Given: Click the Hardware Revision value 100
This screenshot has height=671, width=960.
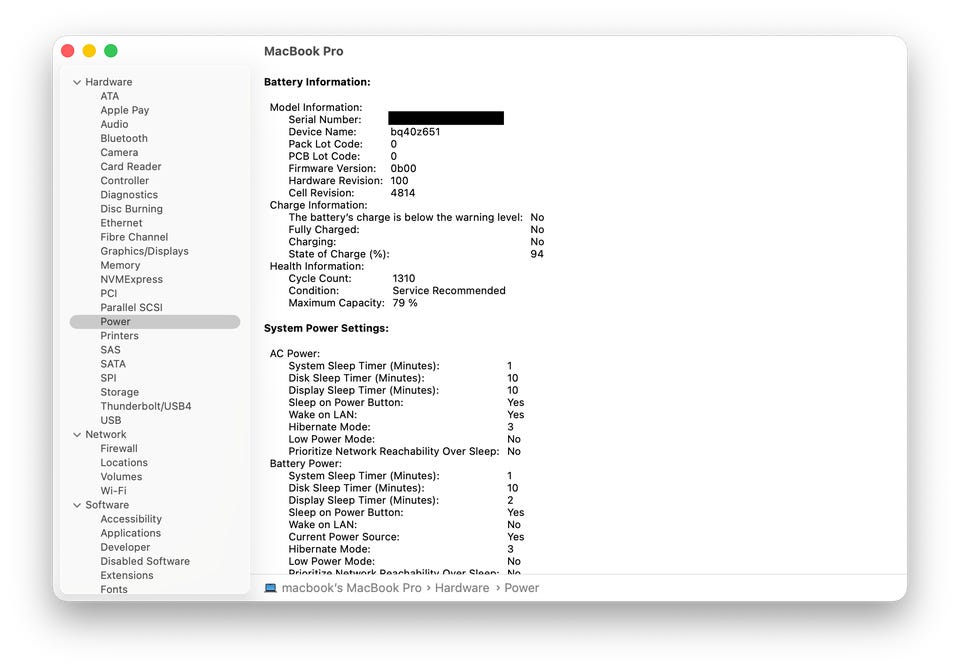Looking at the screenshot, I should pos(399,181).
